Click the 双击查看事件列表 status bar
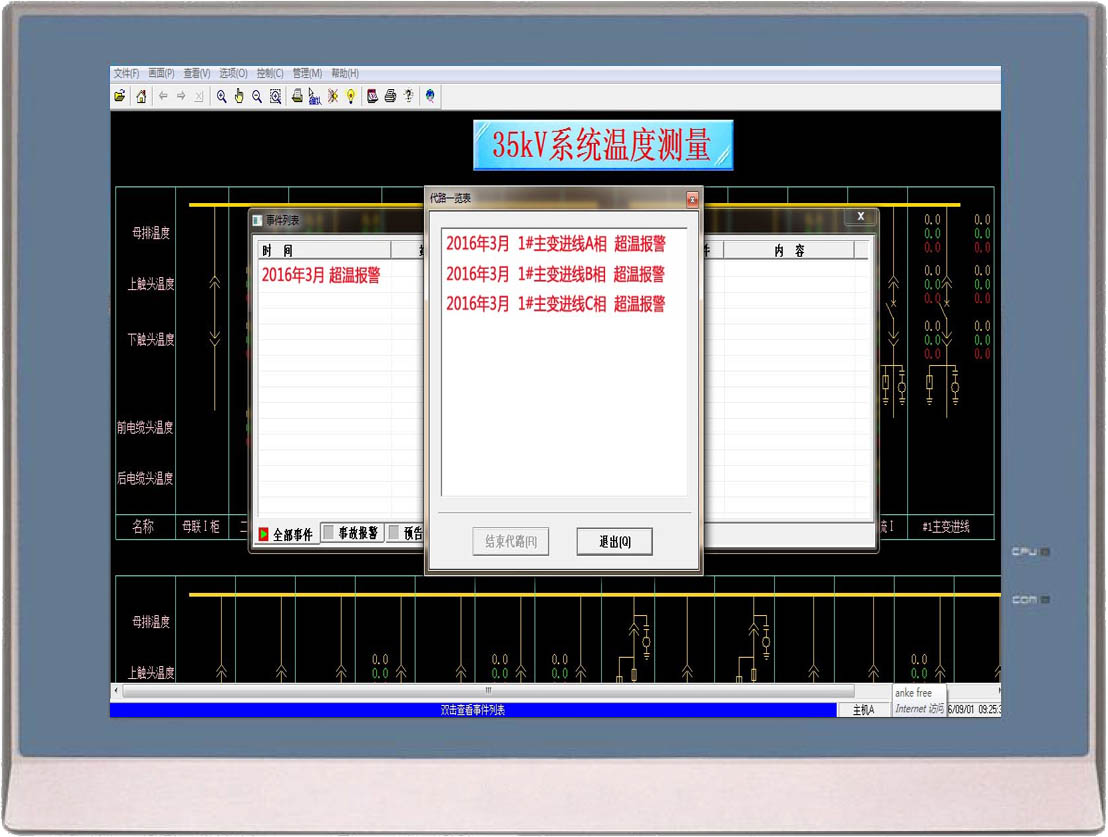The image size is (1108, 837). (473, 710)
